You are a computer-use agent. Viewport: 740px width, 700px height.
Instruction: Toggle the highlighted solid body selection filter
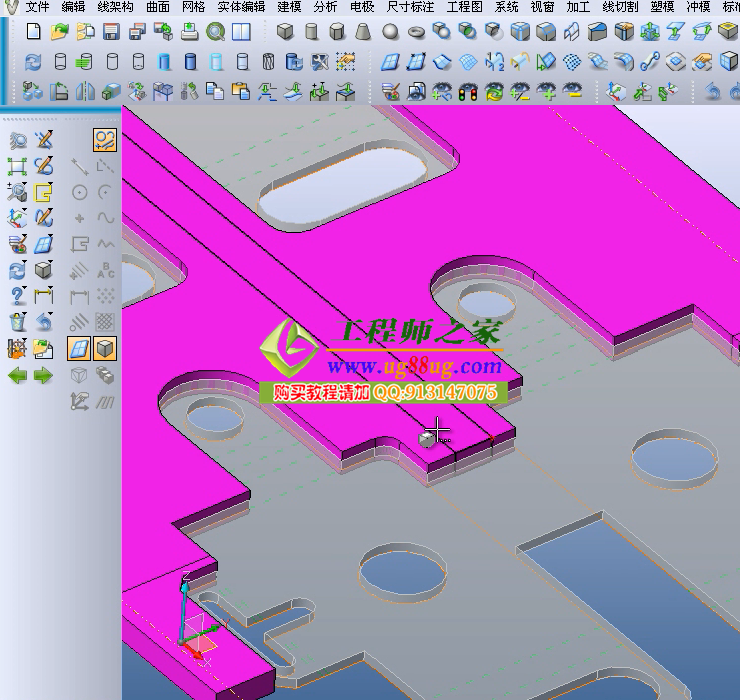click(x=105, y=348)
